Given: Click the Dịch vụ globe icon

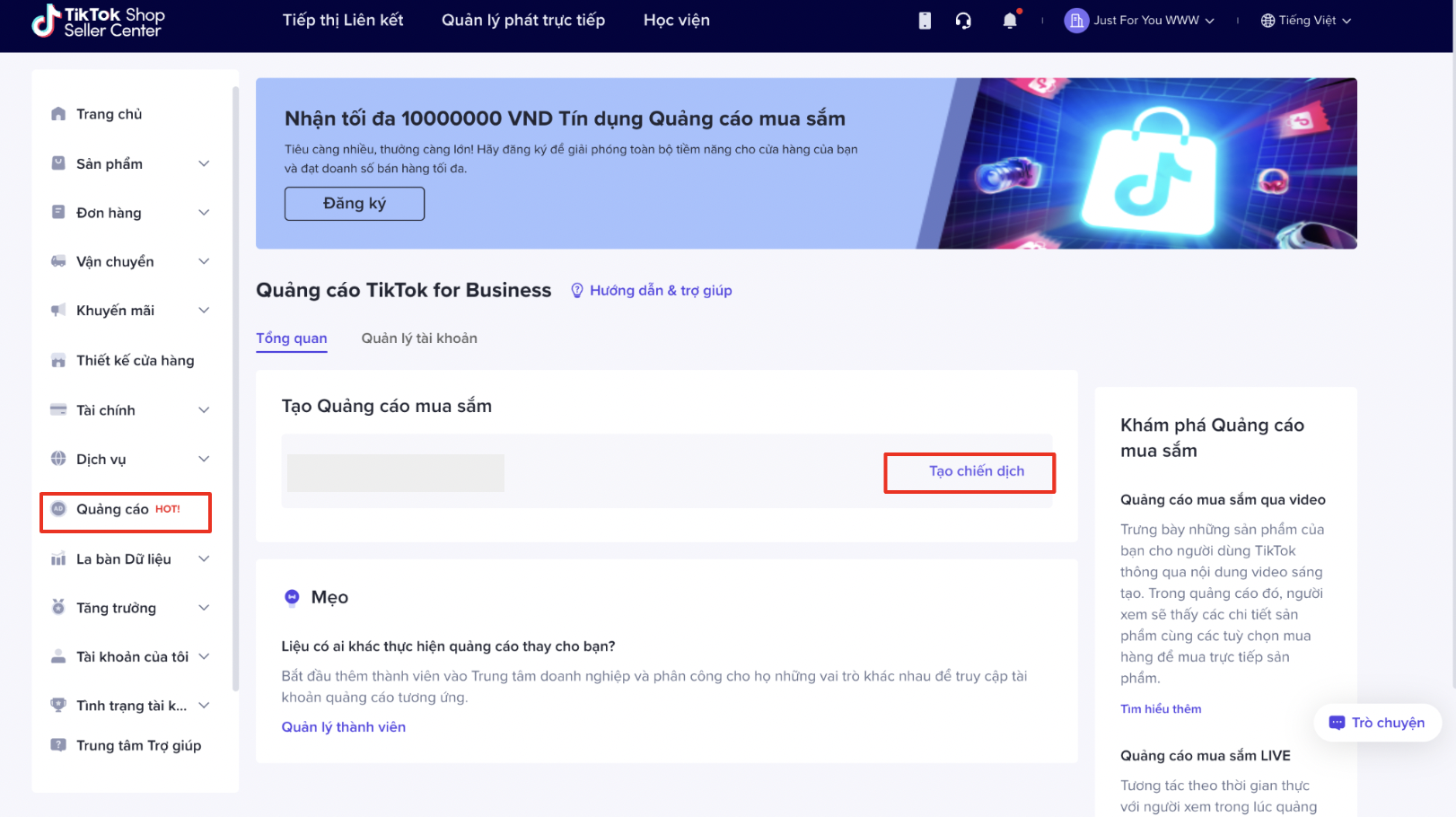Looking at the screenshot, I should coord(58,459).
